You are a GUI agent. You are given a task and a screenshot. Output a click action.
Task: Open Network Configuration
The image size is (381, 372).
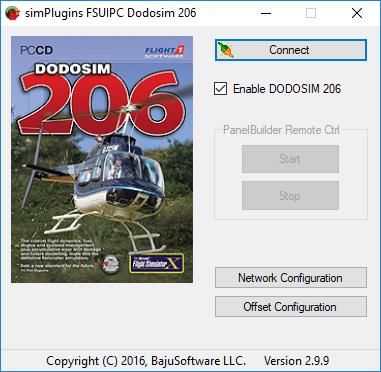[291, 277]
